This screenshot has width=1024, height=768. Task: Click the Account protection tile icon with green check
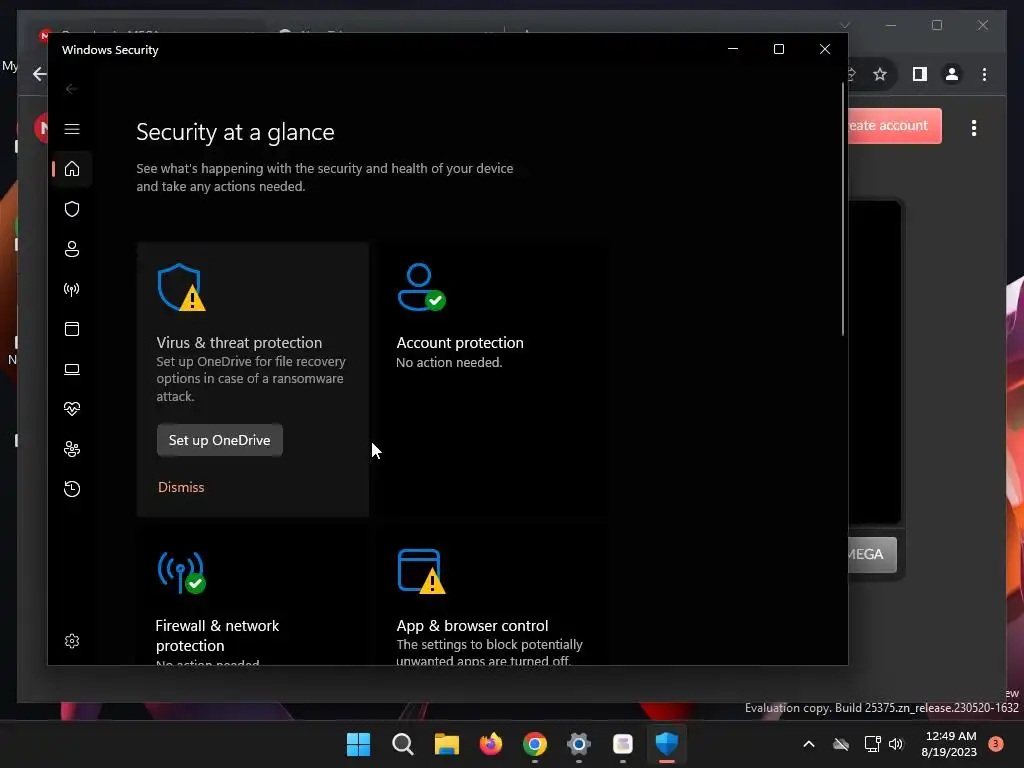tap(421, 287)
